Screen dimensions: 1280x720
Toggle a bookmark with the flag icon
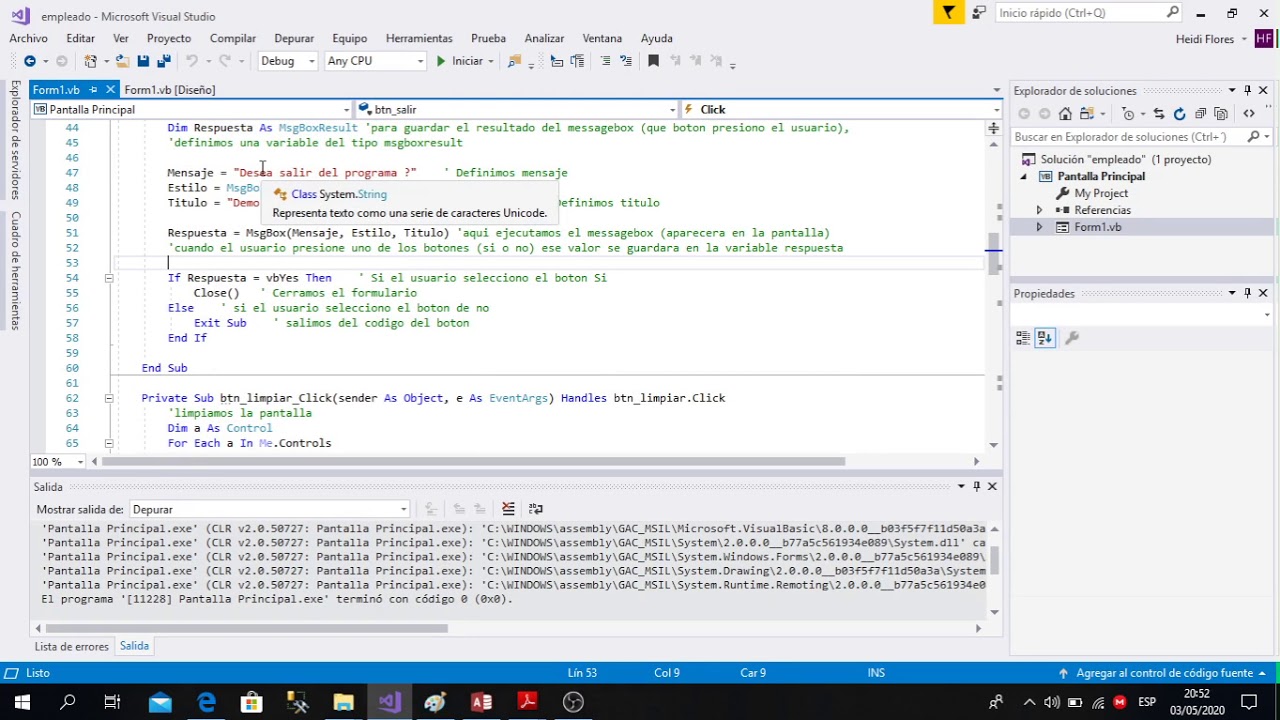[653, 61]
